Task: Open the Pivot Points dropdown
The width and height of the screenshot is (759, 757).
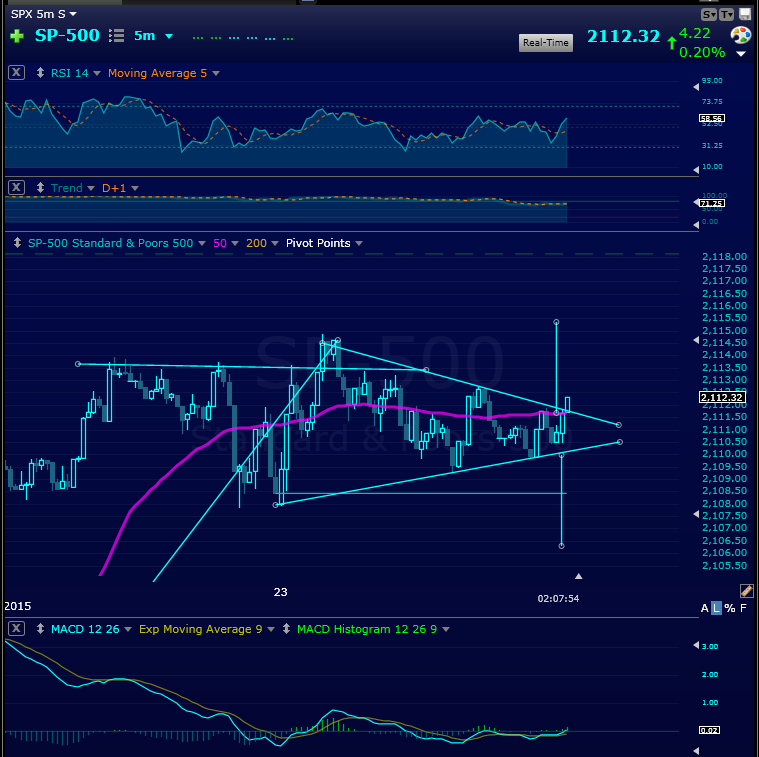Action: pos(359,243)
